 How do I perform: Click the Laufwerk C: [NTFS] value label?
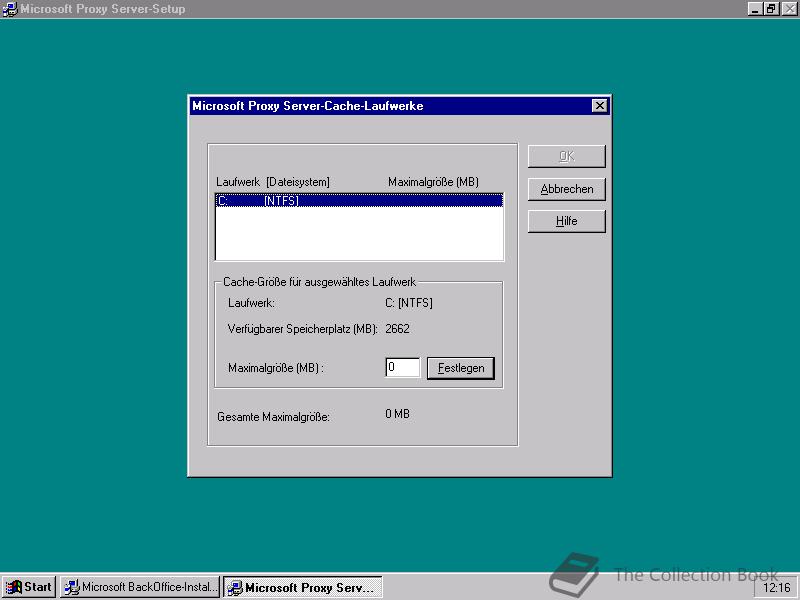409,303
